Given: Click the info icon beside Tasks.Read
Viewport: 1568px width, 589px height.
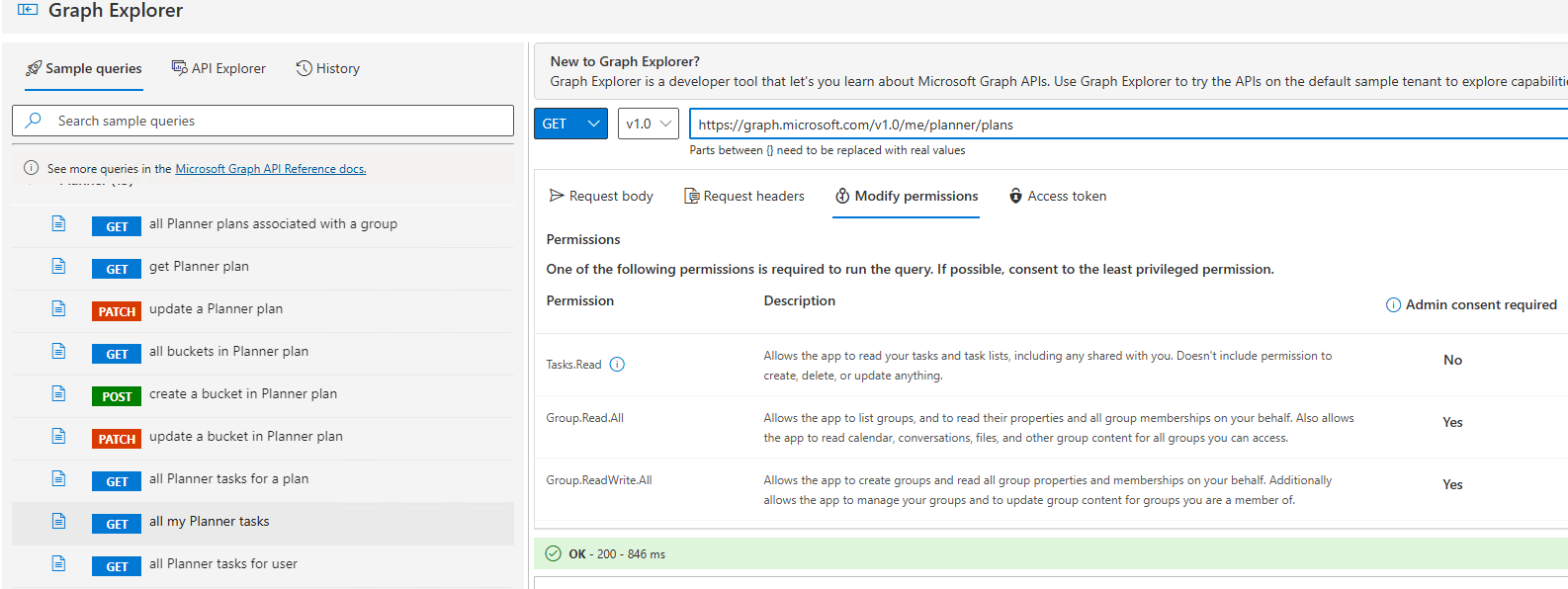Looking at the screenshot, I should click(x=617, y=364).
